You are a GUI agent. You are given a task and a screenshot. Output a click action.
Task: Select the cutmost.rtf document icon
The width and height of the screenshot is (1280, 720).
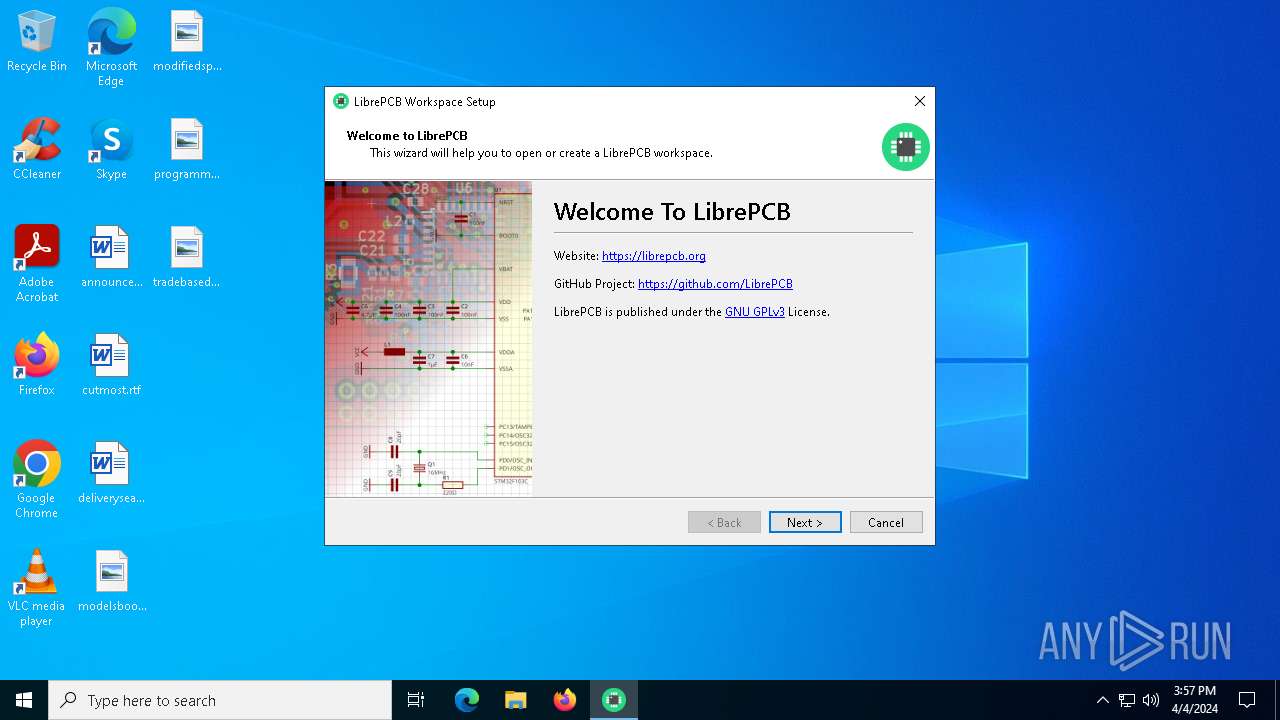pos(111,366)
